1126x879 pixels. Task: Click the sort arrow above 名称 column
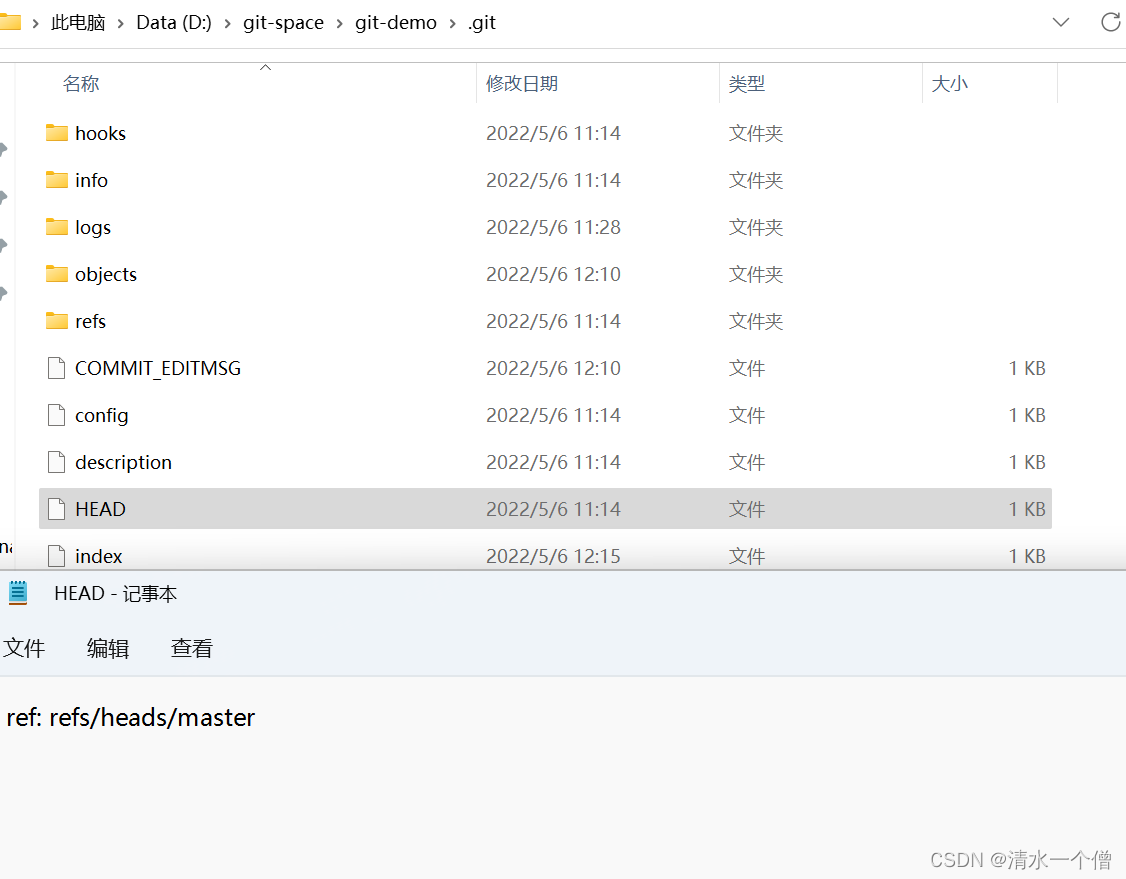click(x=266, y=68)
